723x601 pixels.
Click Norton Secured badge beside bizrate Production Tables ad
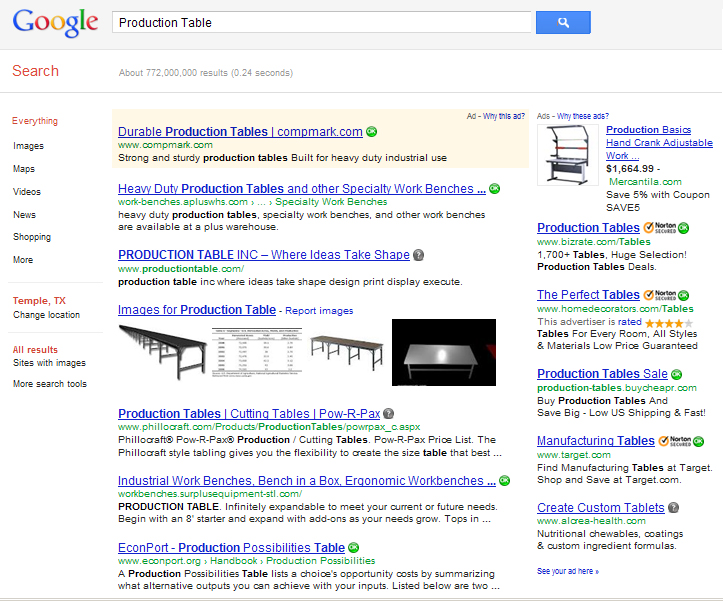point(660,227)
